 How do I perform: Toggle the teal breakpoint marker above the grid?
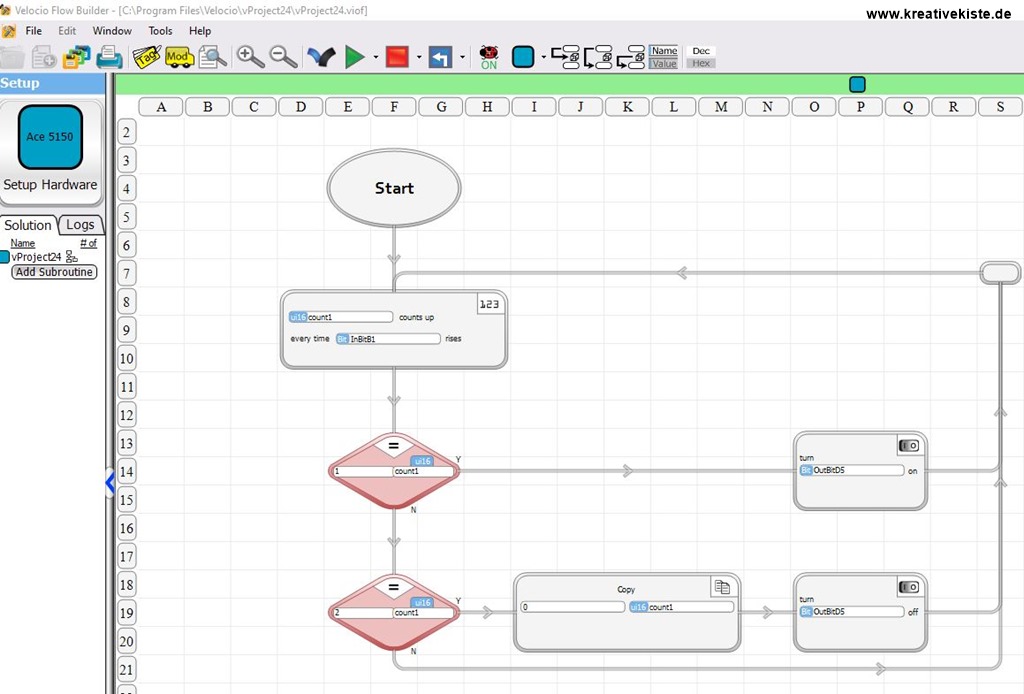coord(857,85)
